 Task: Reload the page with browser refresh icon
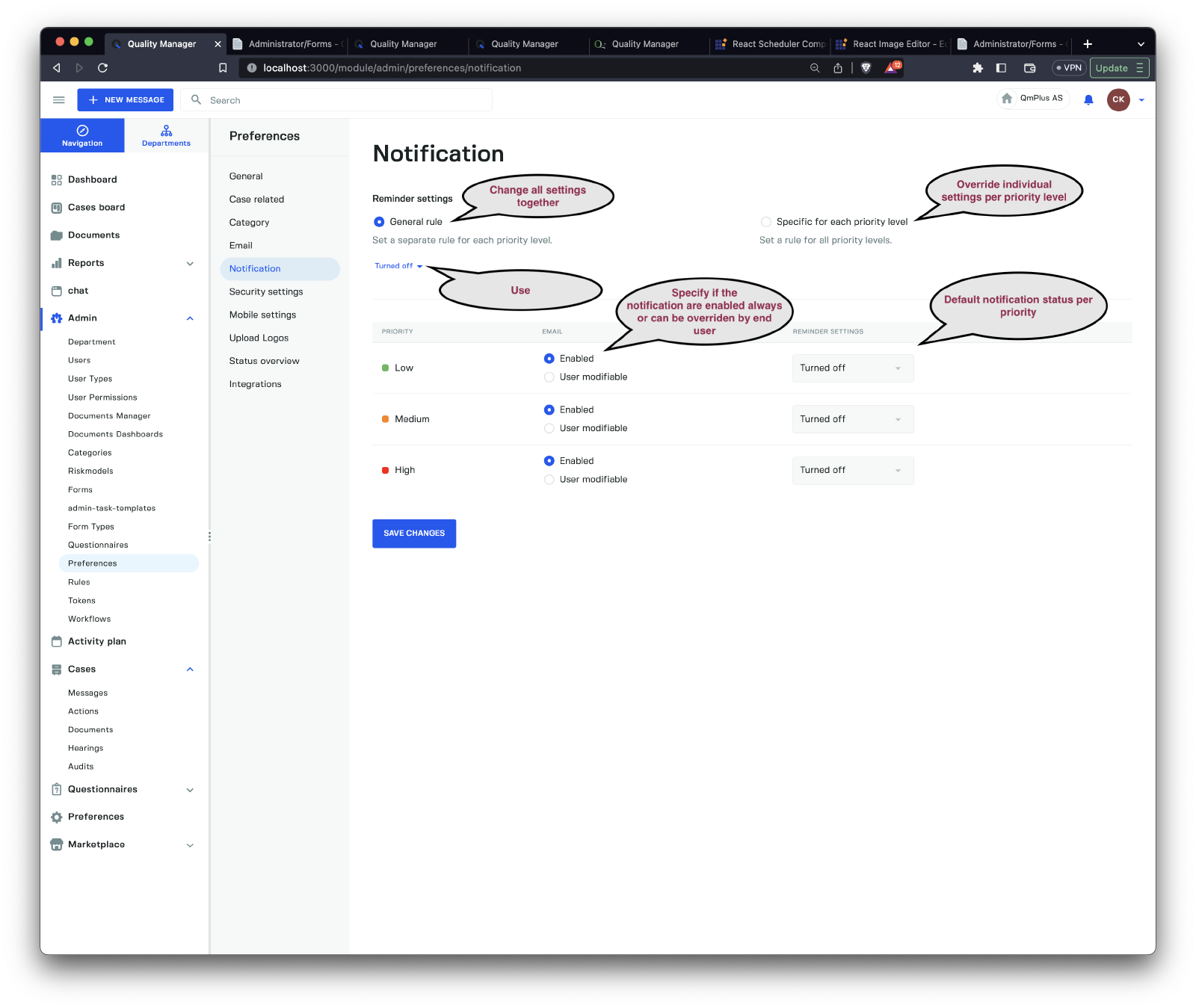point(103,68)
